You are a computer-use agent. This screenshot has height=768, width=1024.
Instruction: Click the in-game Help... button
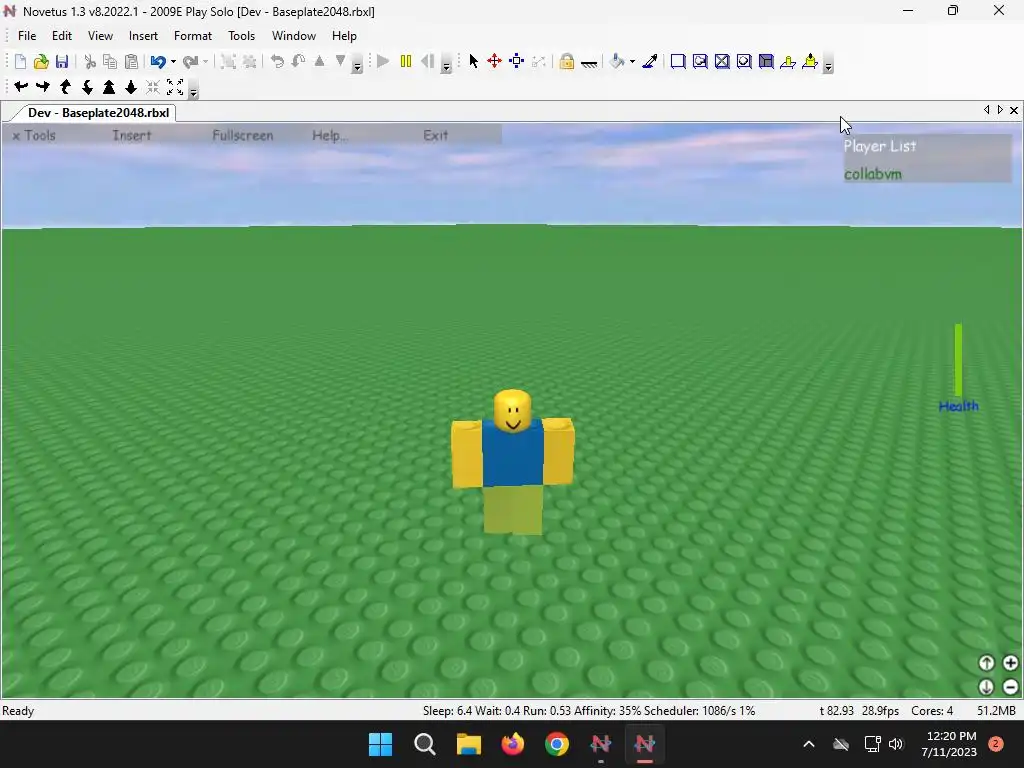(330, 135)
